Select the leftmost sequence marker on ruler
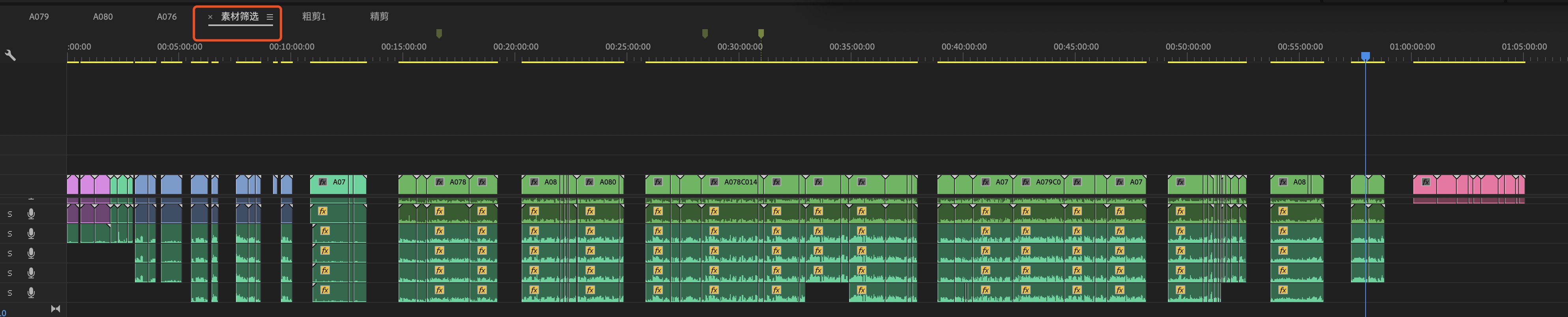This screenshot has width=1568, height=317. click(x=439, y=34)
